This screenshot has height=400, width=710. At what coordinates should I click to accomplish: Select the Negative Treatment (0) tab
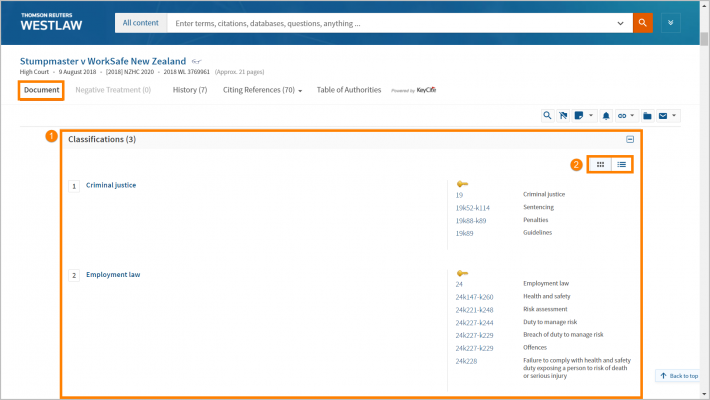pyautogui.click(x=113, y=90)
